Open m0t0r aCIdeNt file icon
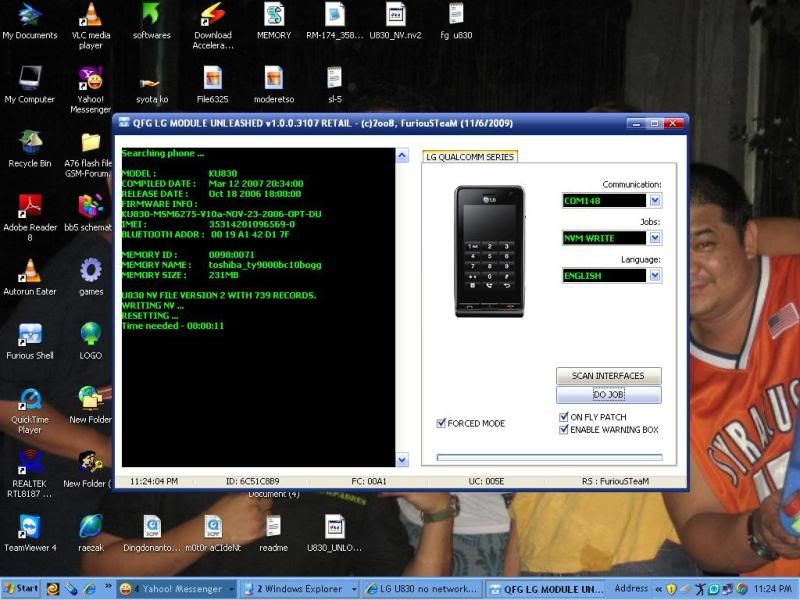The image size is (800, 600). (x=213, y=534)
